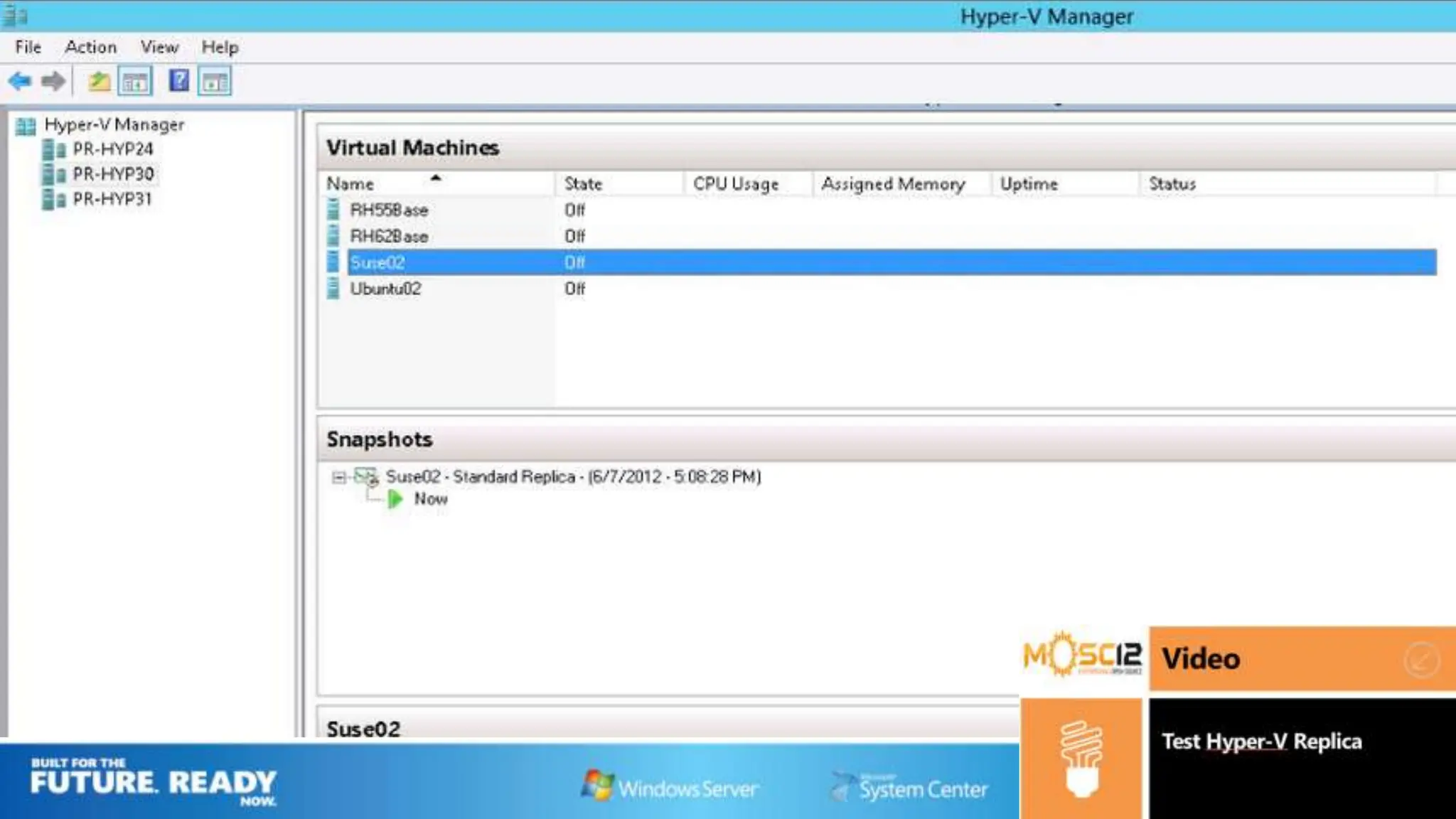This screenshot has height=819, width=1456.
Task: Click the Hyper-V Manager root tree node
Action: (x=114, y=124)
